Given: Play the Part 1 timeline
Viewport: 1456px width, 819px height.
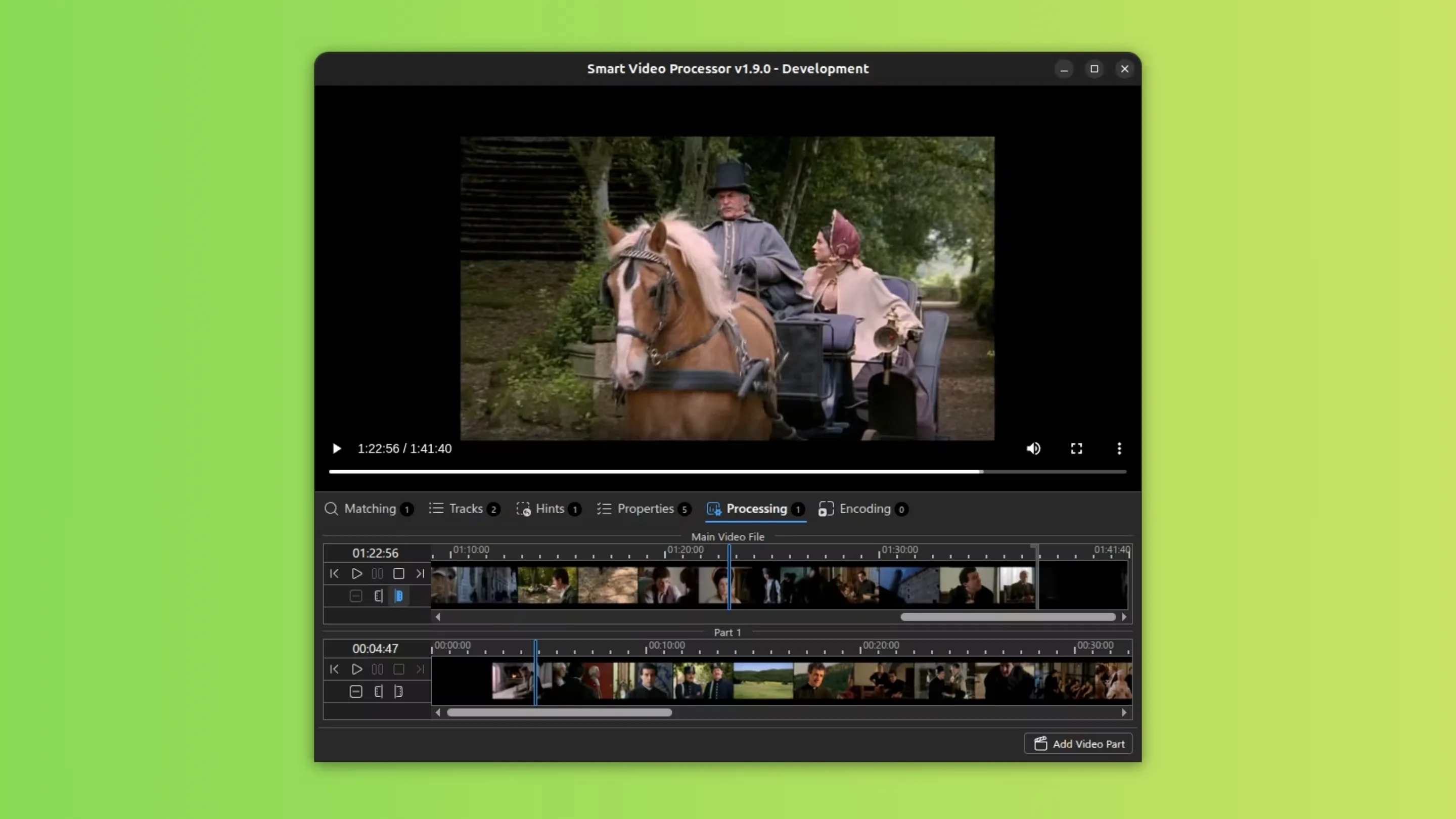Looking at the screenshot, I should [x=356, y=669].
